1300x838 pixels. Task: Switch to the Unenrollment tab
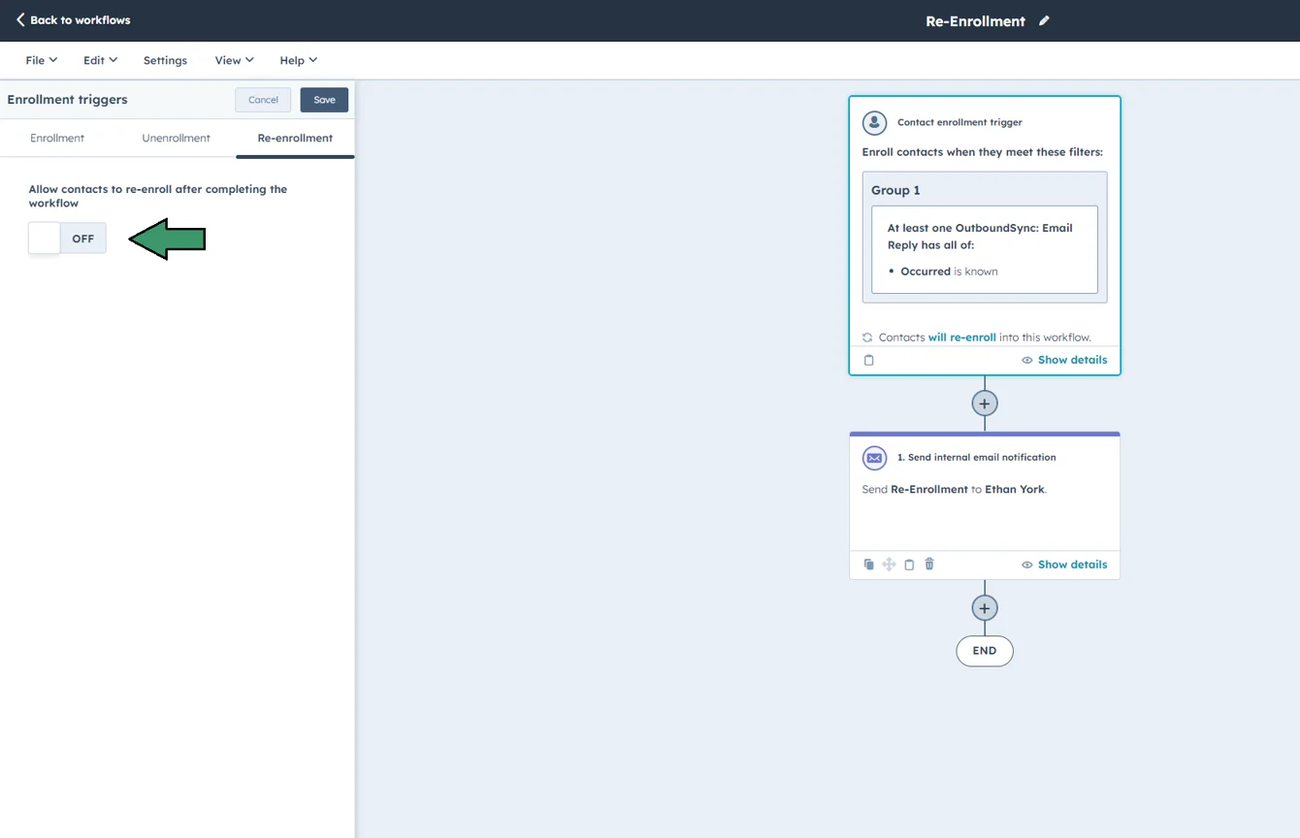click(x=176, y=137)
